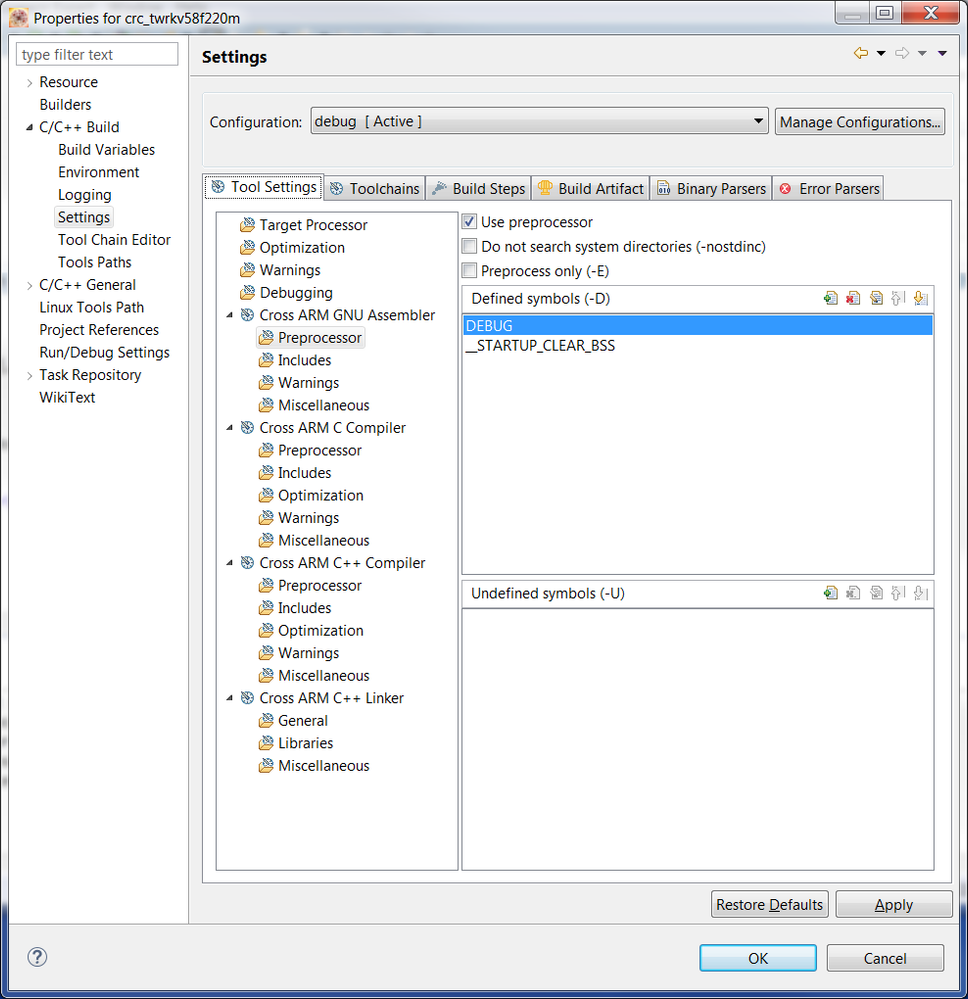The height and width of the screenshot is (999, 968).
Task: Collapse Cross ARM C++ Linker node
Action: click(230, 698)
